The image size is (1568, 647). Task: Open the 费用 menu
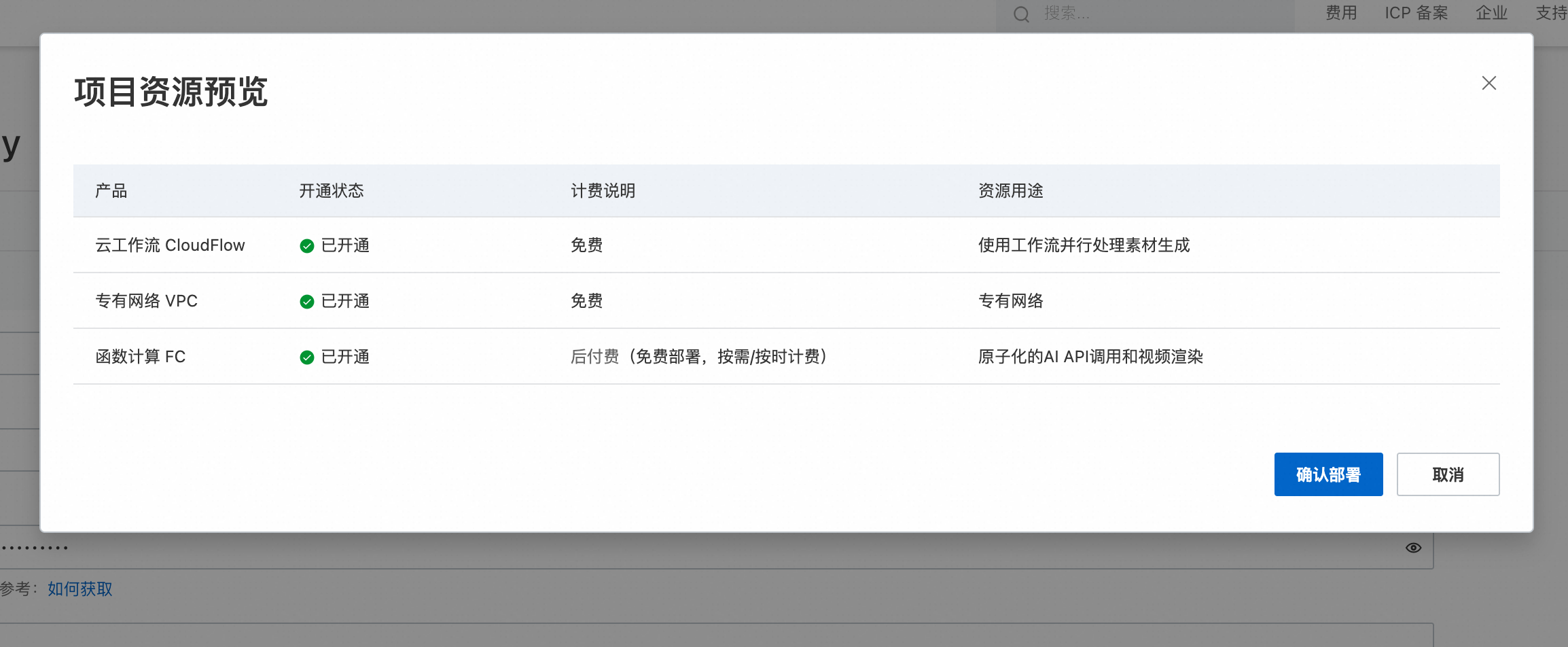1341,13
